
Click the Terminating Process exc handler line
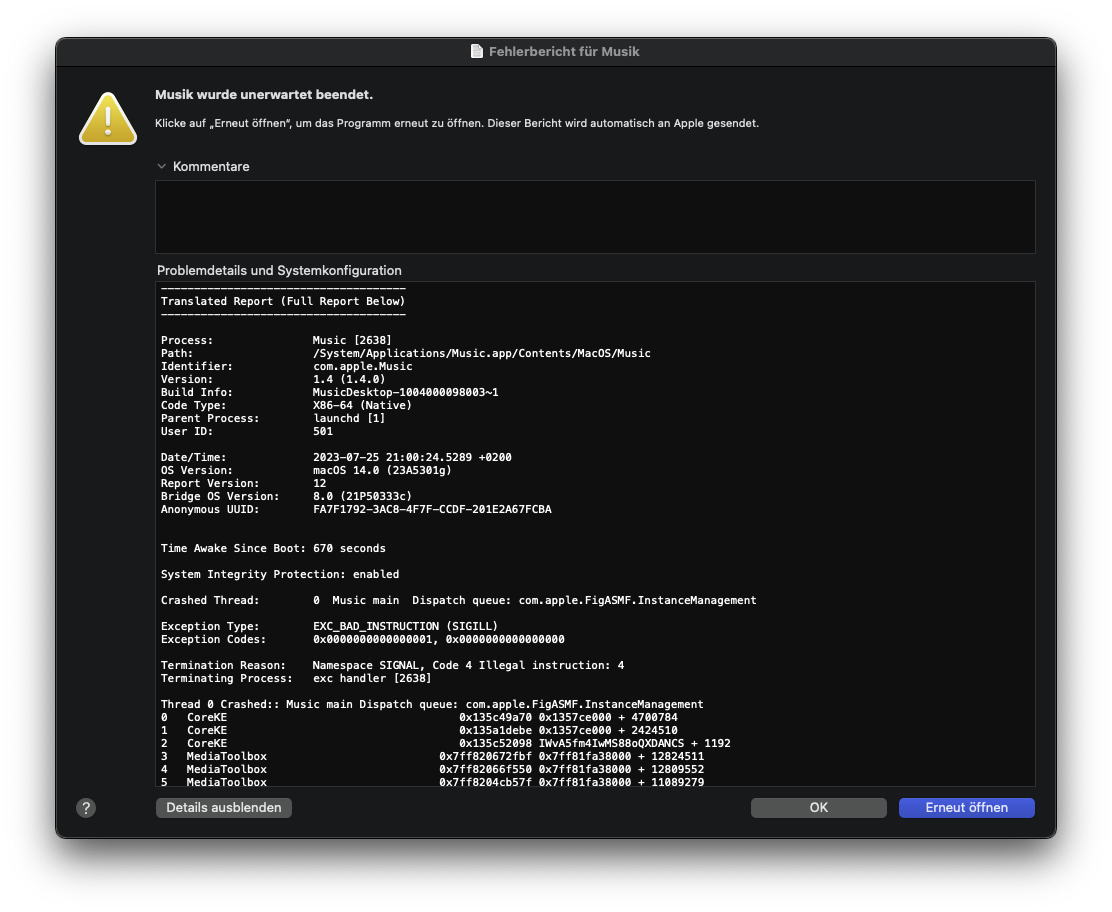(296, 679)
